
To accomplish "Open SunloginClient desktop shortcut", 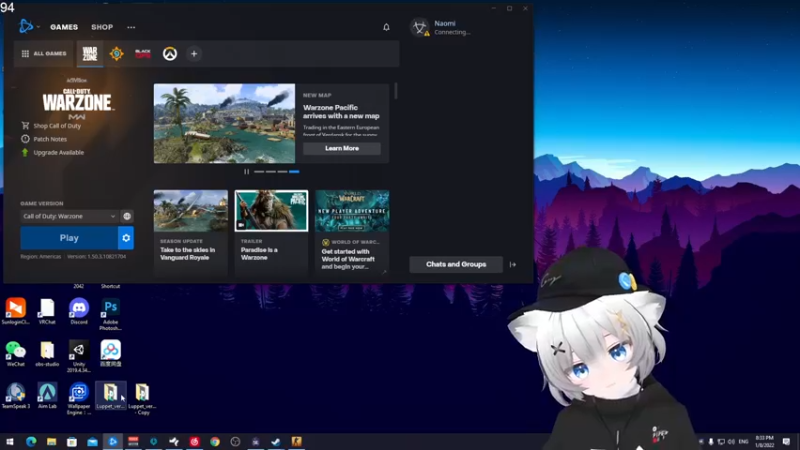I will click(16, 311).
